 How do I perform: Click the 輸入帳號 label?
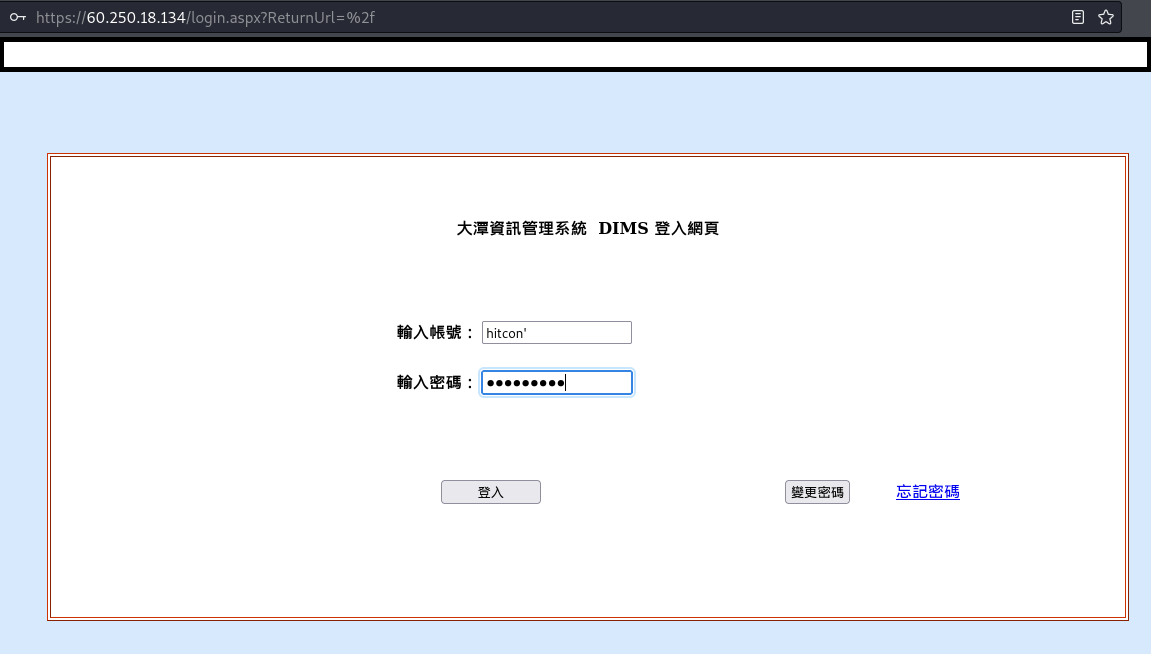coord(435,333)
